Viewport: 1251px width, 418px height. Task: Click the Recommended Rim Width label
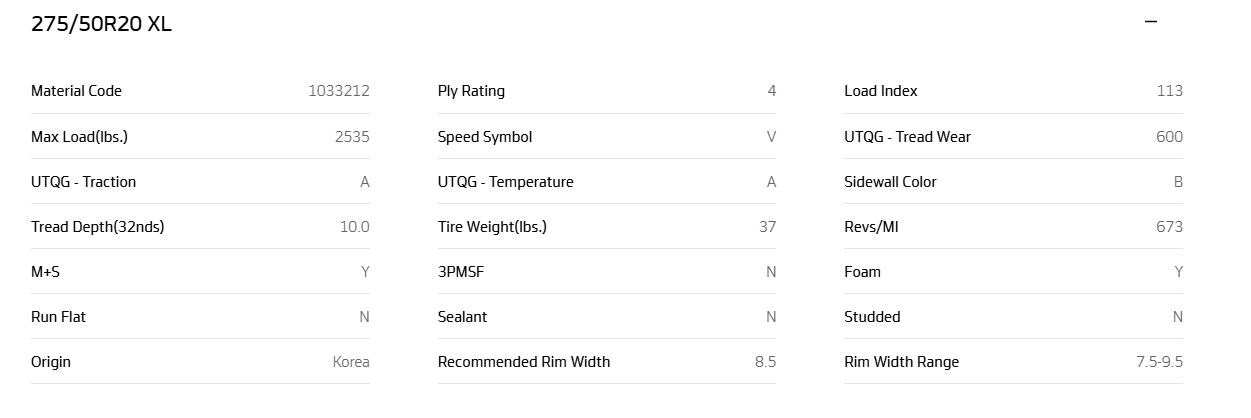523,362
